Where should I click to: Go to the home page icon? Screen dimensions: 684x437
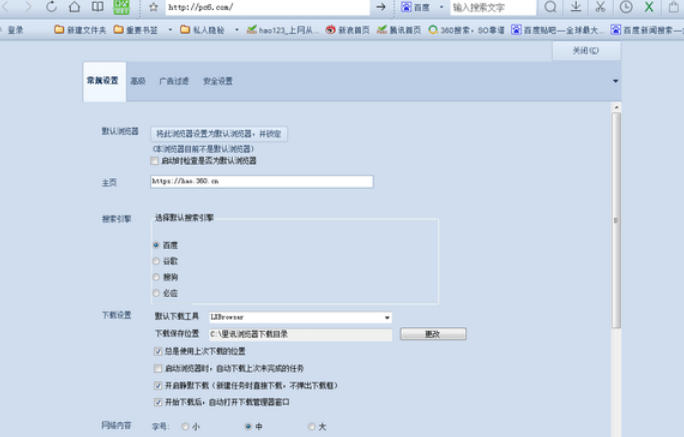[75, 7]
